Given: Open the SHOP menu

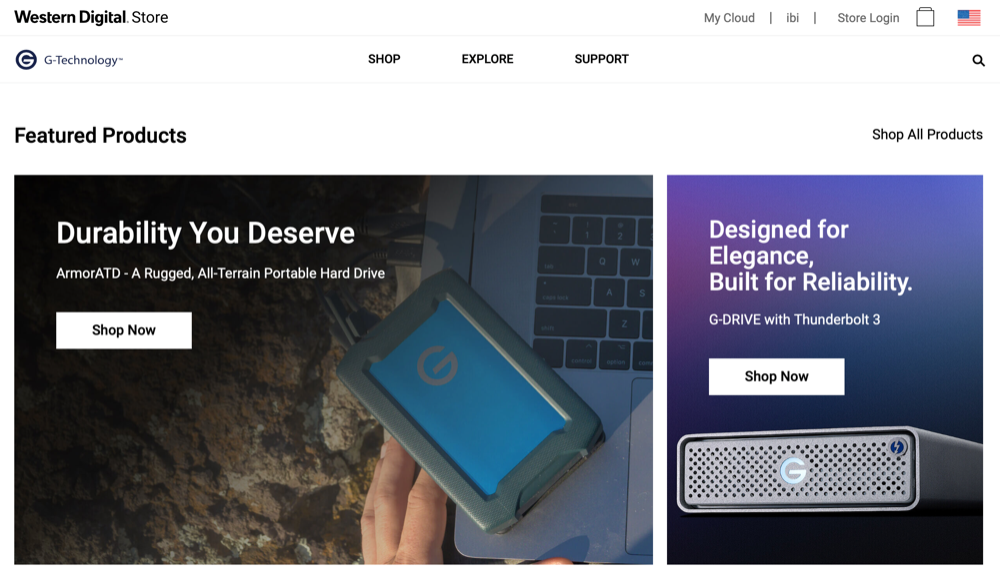Looking at the screenshot, I should click(x=384, y=59).
